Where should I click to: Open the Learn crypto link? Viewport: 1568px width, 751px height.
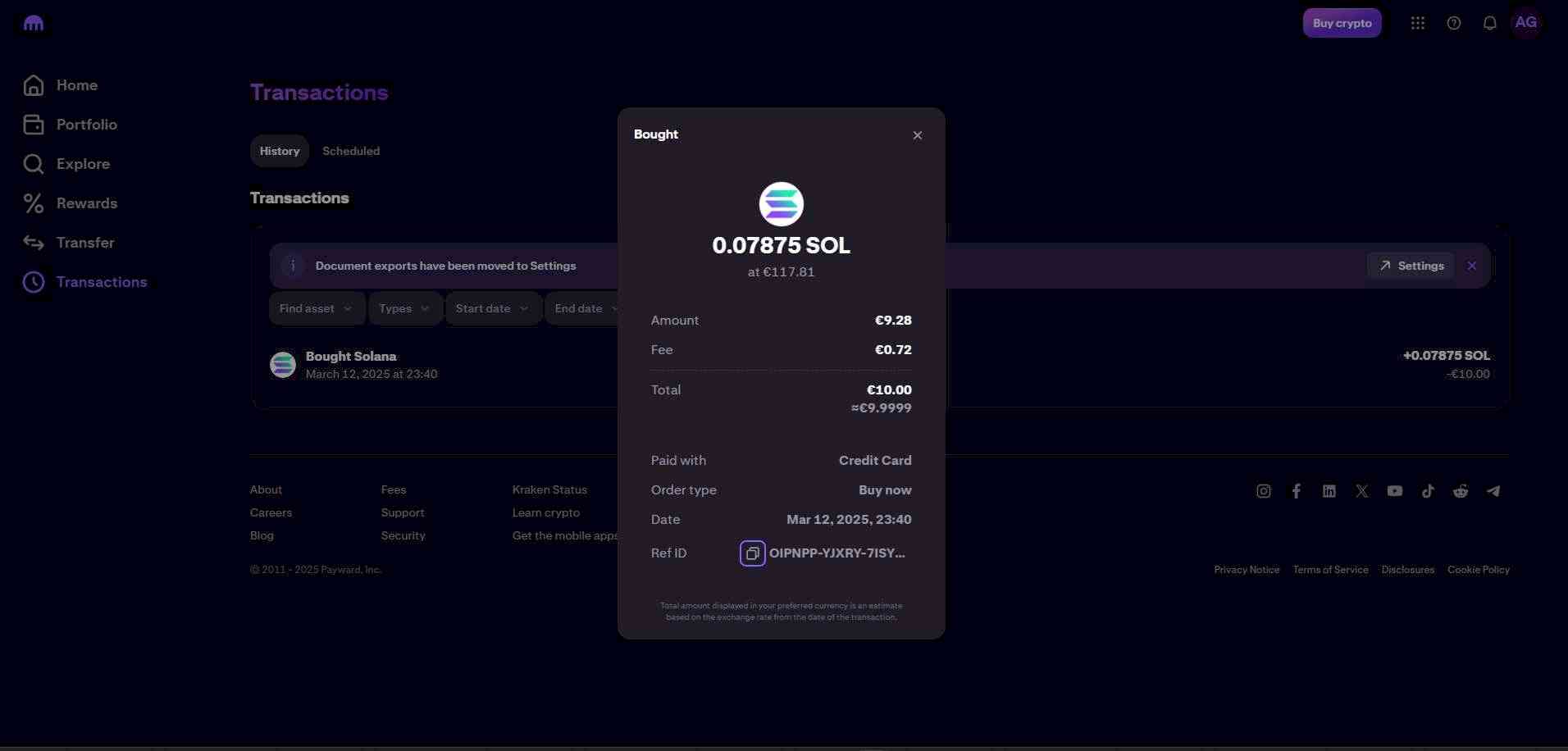point(546,512)
